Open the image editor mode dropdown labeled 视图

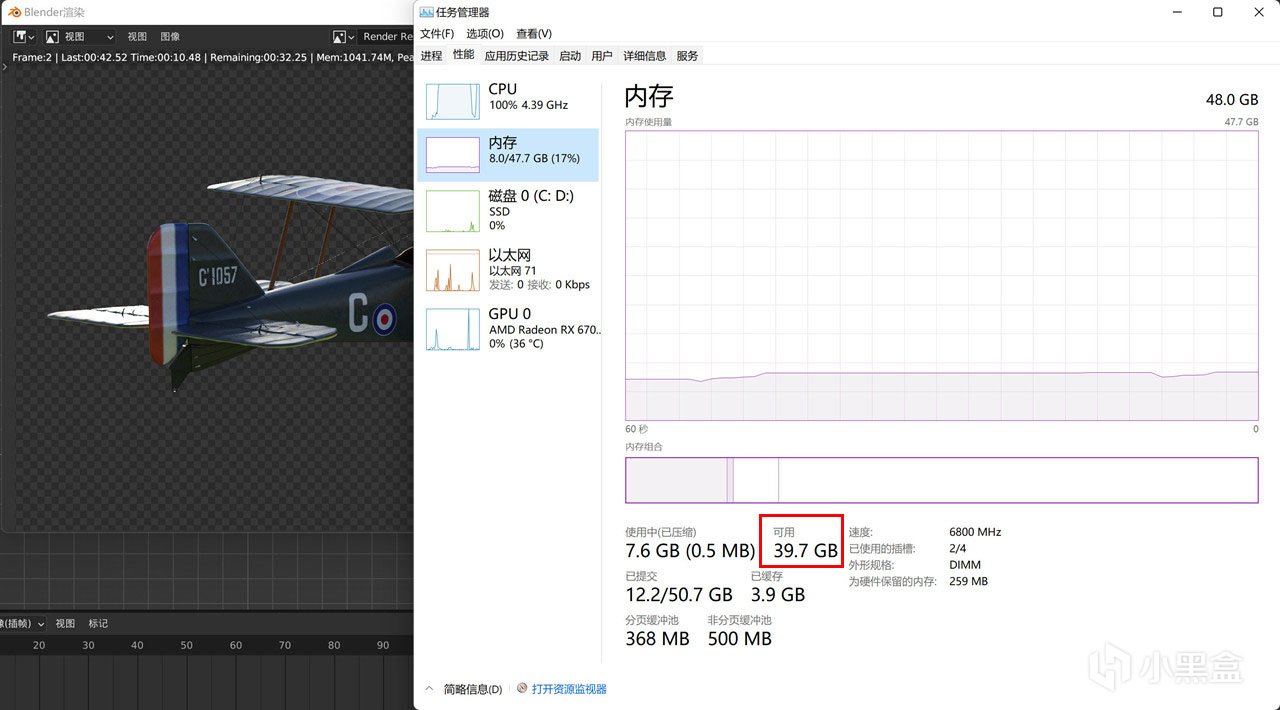click(x=80, y=36)
